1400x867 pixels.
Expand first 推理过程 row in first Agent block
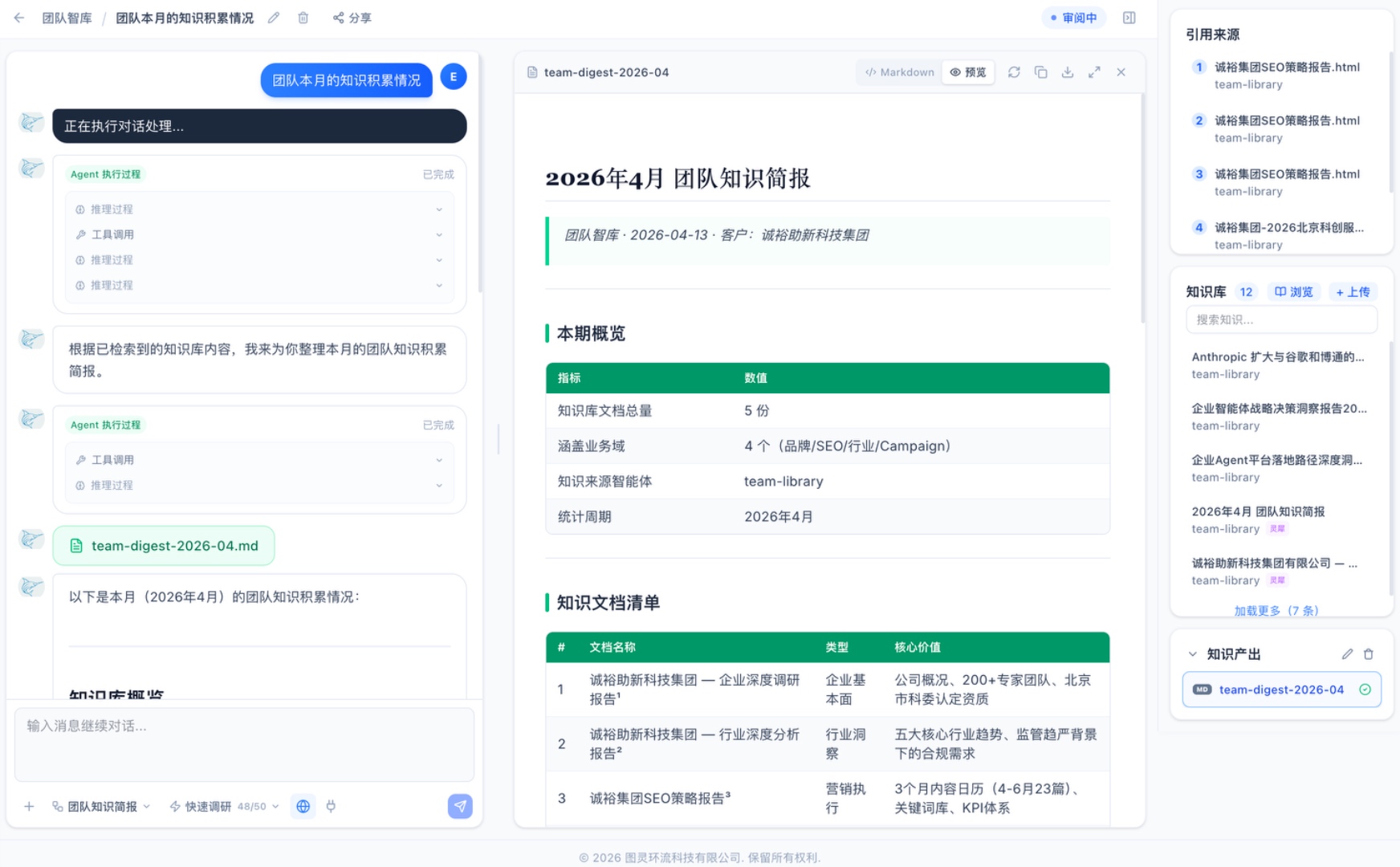click(259, 210)
